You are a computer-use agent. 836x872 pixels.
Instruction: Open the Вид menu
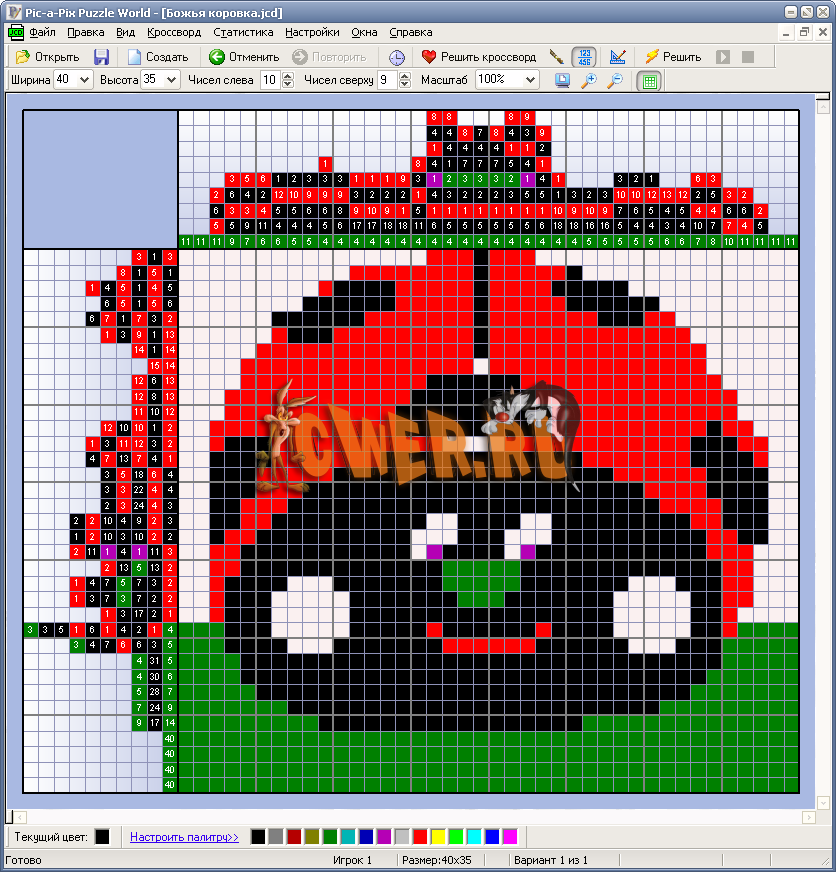click(126, 32)
